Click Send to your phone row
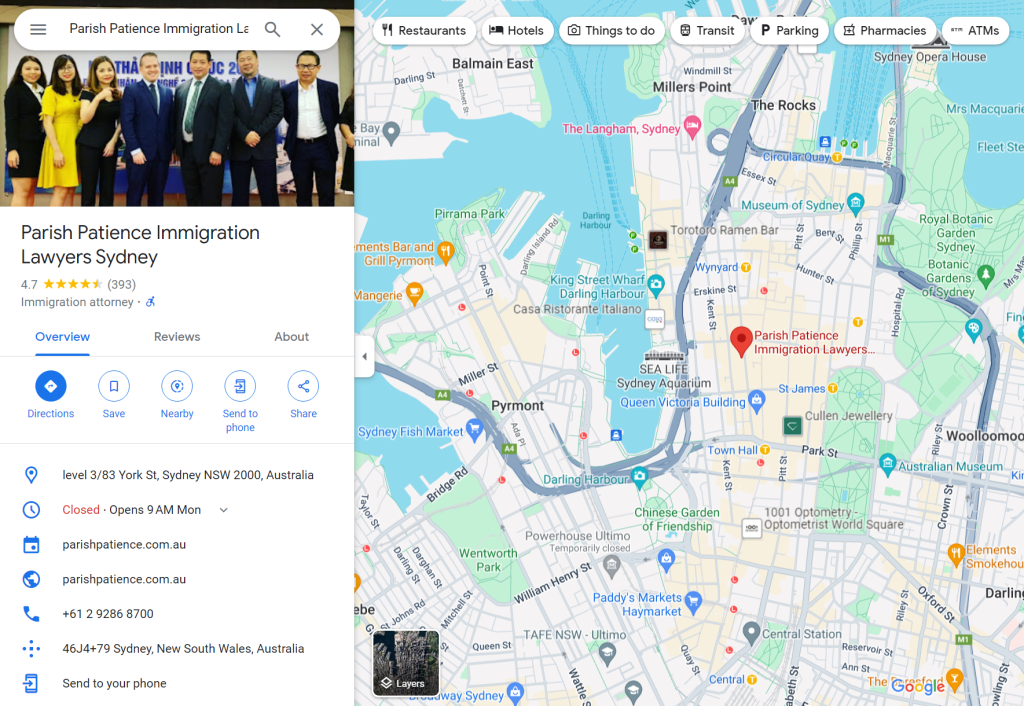 pos(177,683)
